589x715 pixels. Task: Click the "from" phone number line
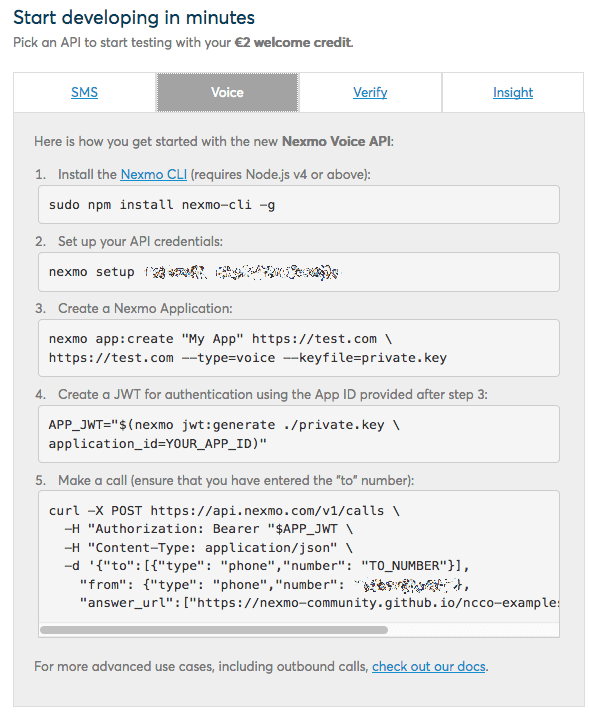click(x=274, y=585)
